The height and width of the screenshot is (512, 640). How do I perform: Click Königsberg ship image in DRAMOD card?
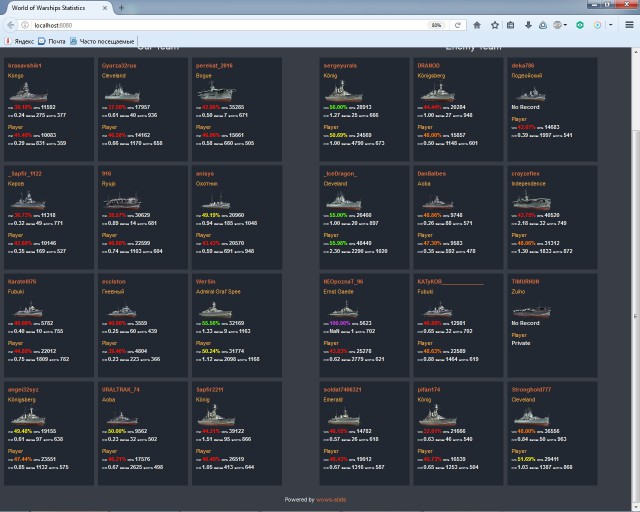coord(437,92)
